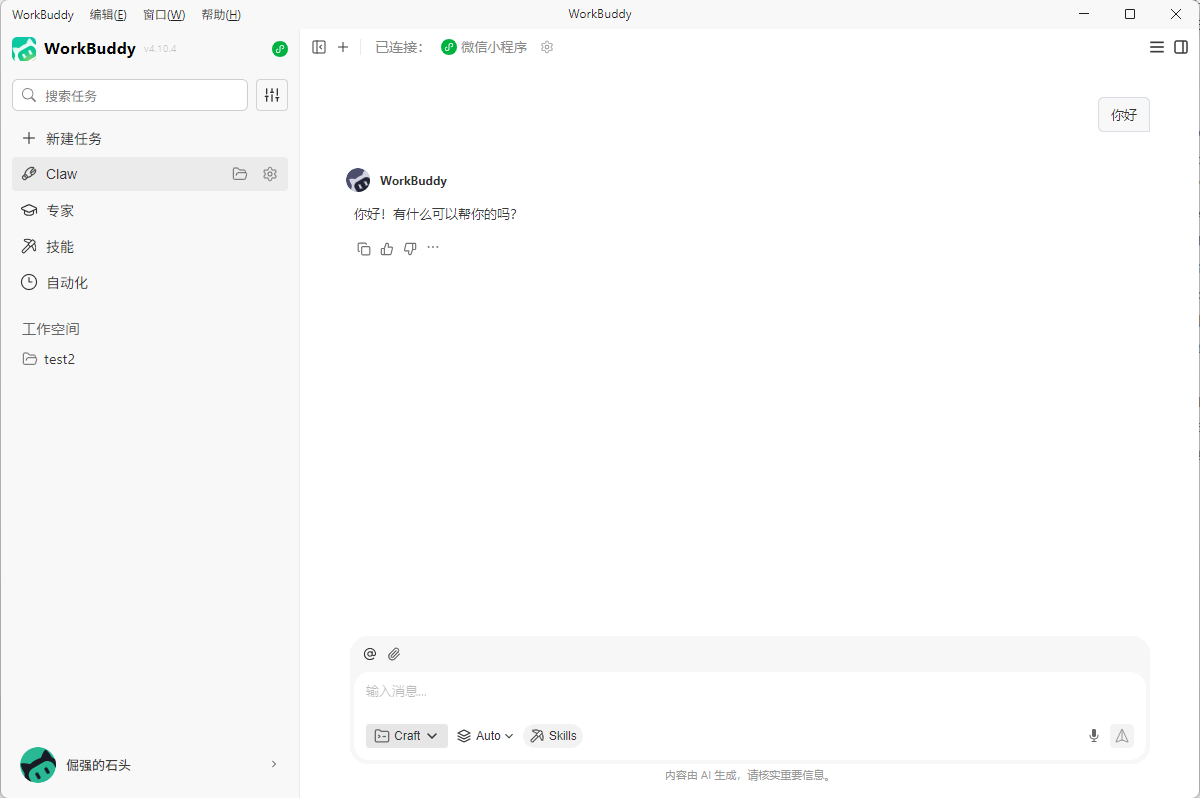Click the plus icon in chat header
This screenshot has width=1200, height=798.
point(343,47)
